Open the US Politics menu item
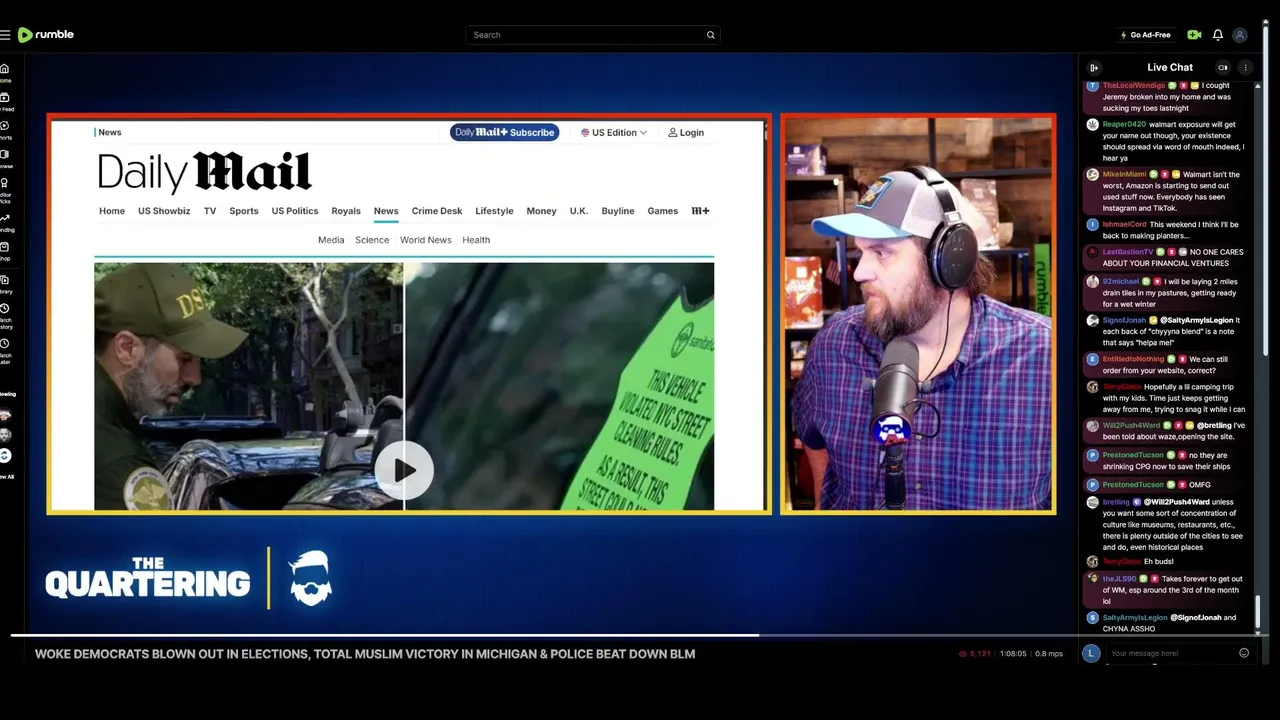 (x=295, y=211)
